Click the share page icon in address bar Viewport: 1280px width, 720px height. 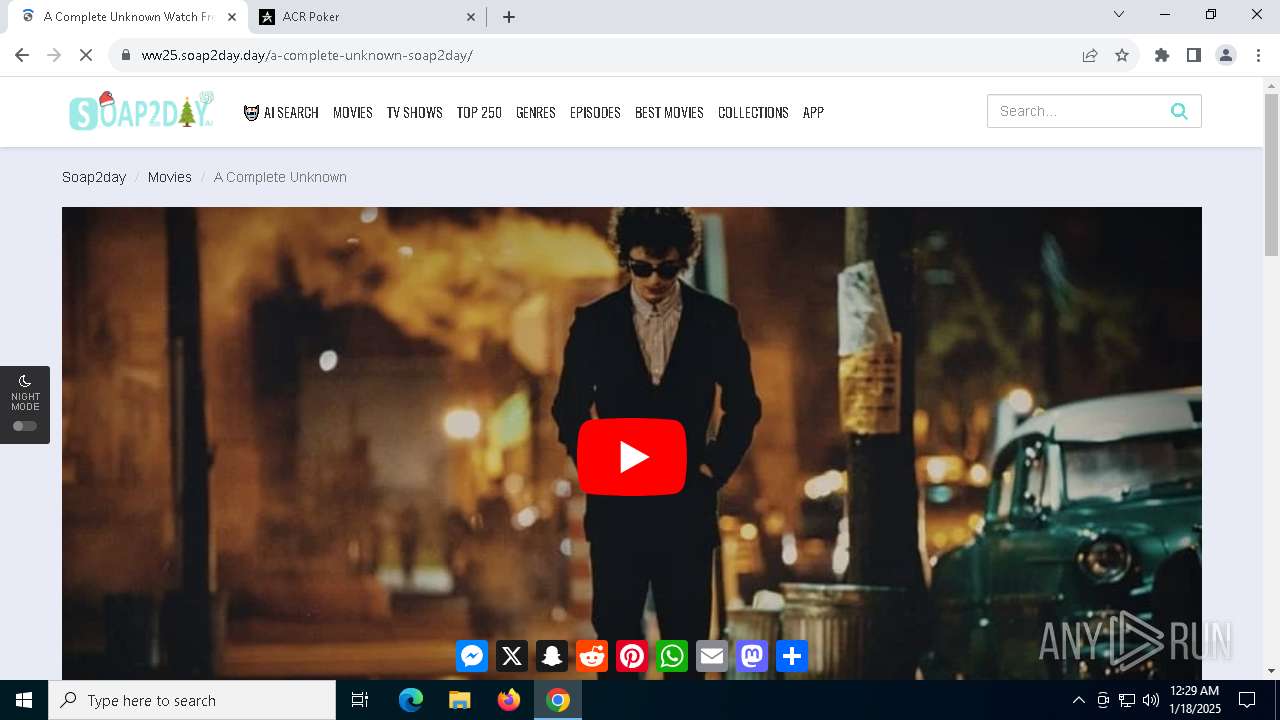click(x=1090, y=55)
